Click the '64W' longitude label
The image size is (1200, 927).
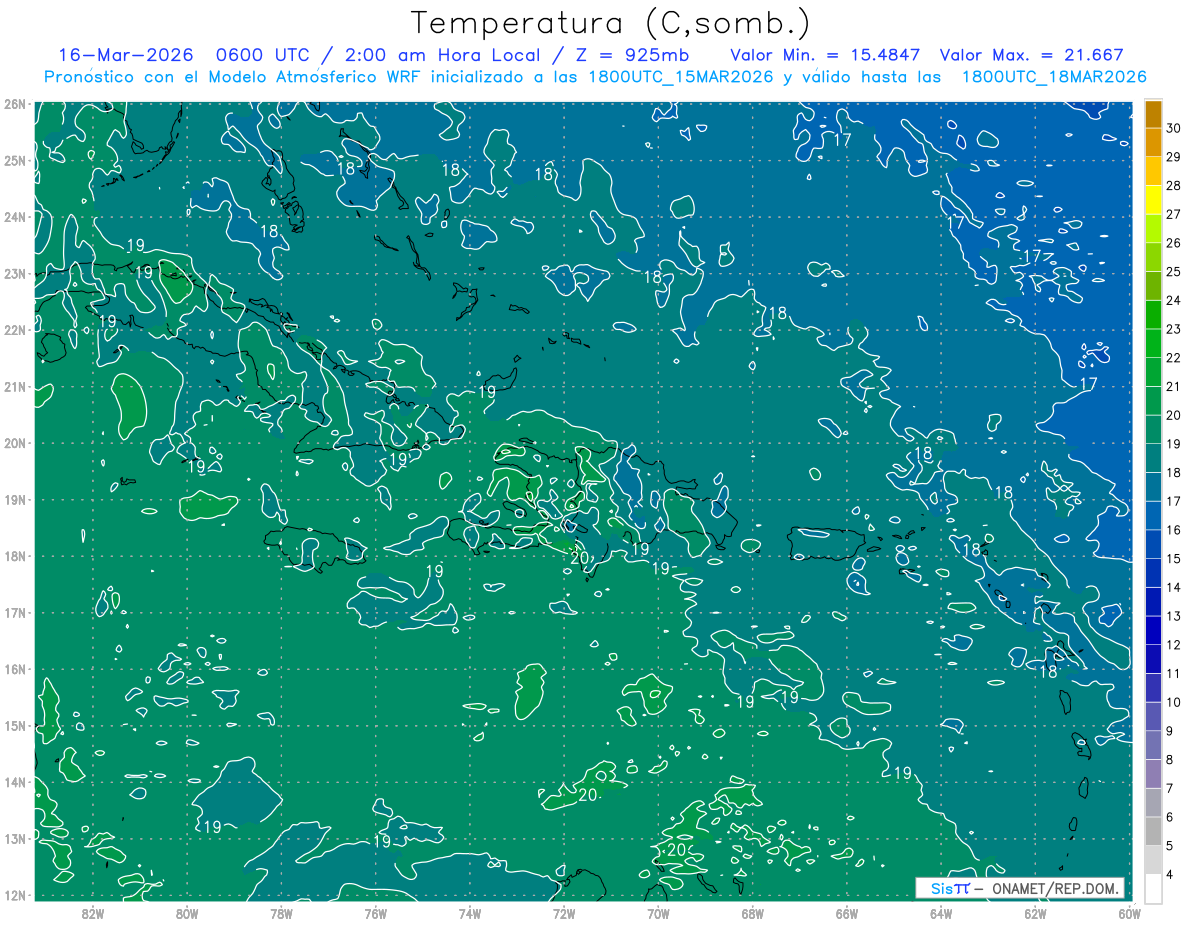coord(941,914)
